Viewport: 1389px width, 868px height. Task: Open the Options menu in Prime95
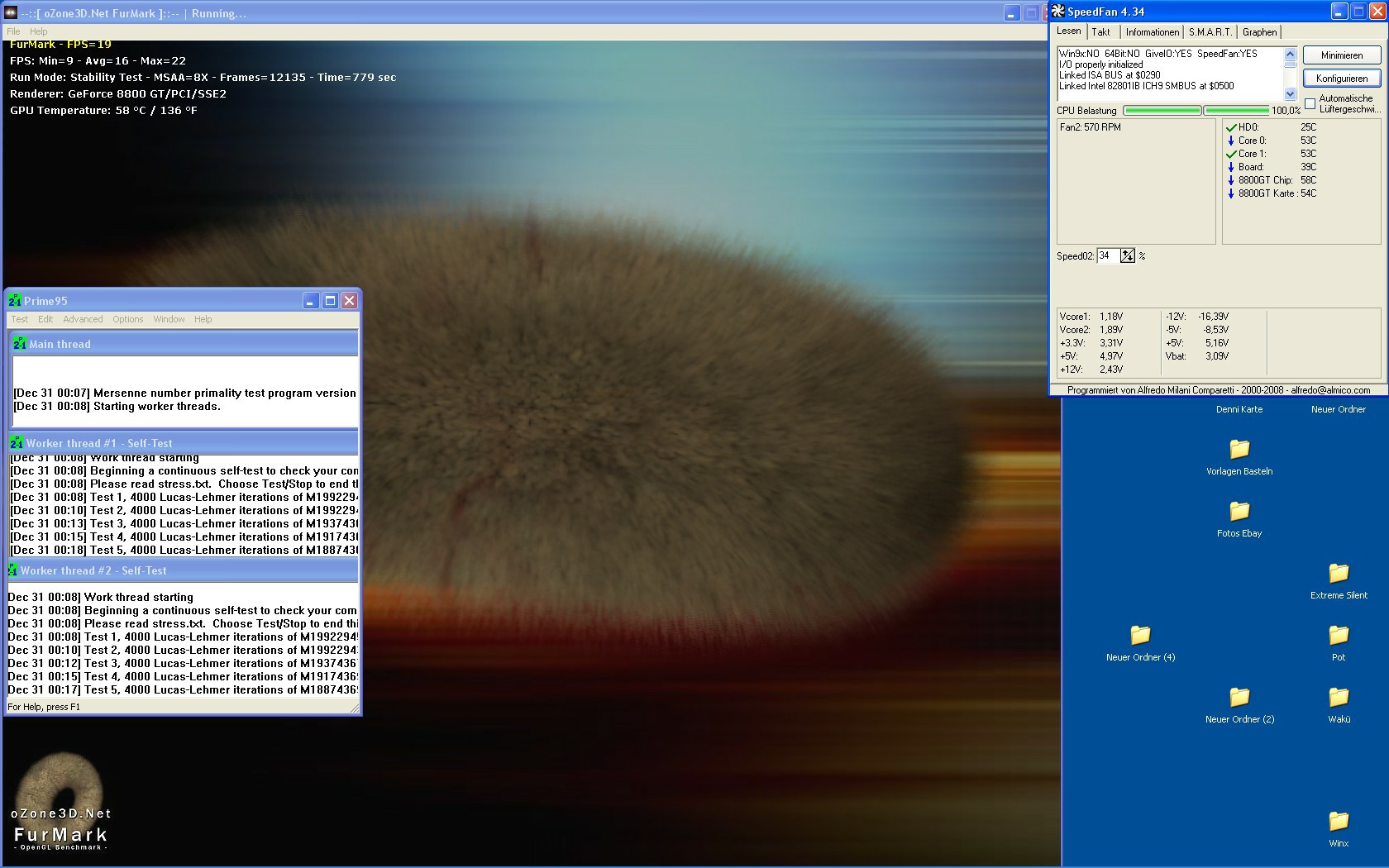128,319
